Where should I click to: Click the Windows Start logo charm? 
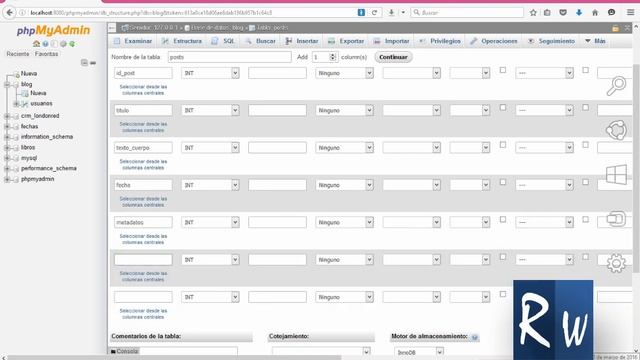(x=616, y=174)
